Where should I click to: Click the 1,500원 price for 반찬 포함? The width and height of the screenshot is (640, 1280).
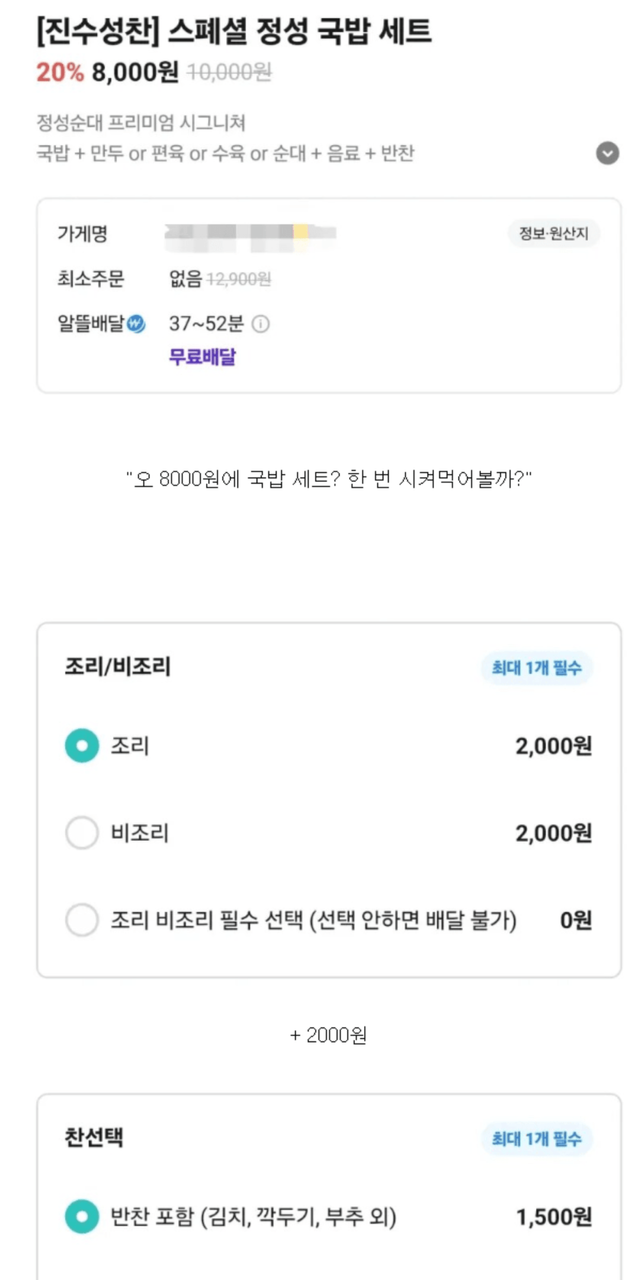pyautogui.click(x=554, y=1217)
